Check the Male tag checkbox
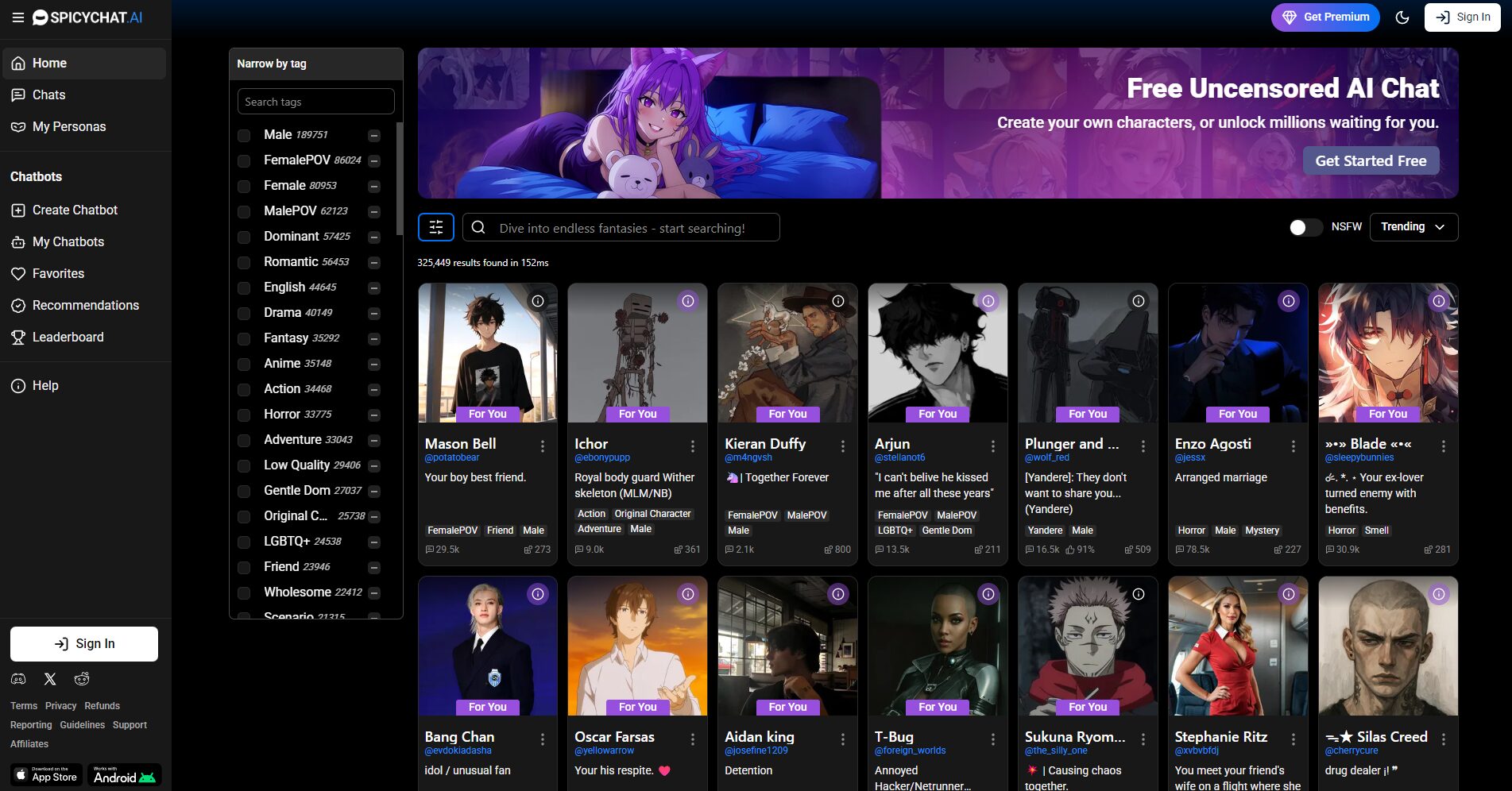This screenshot has height=791, width=1512. tap(245, 136)
